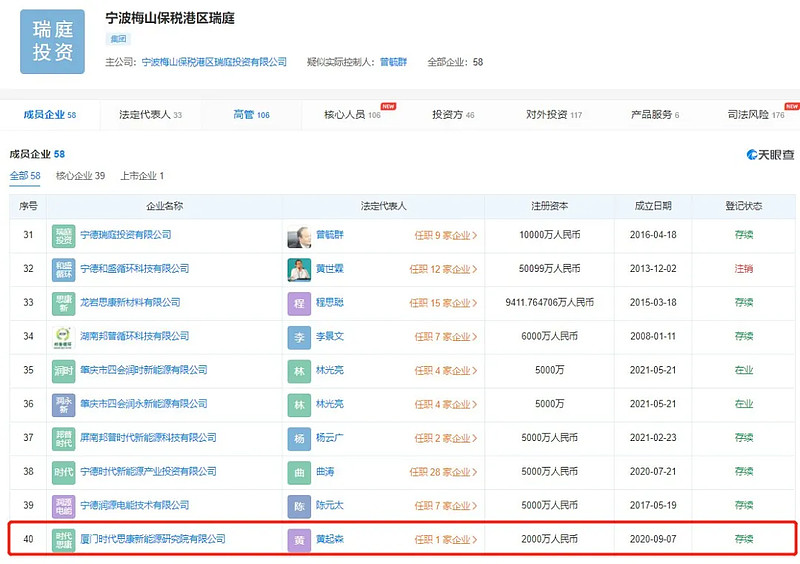Click the 瑞庭投资 company logo
The width and height of the screenshot is (800, 564).
[52, 42]
